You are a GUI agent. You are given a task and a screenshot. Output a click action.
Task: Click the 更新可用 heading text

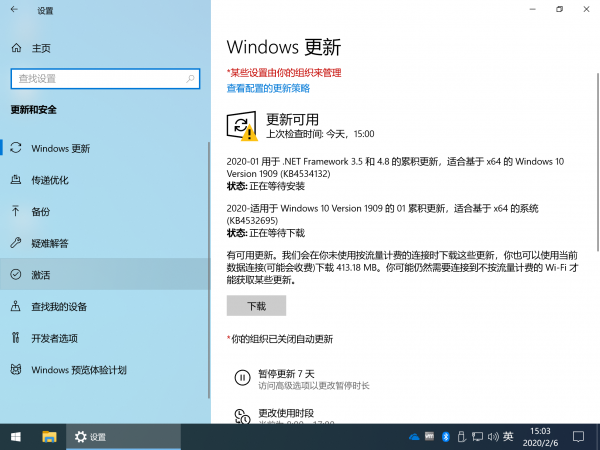coord(293,119)
